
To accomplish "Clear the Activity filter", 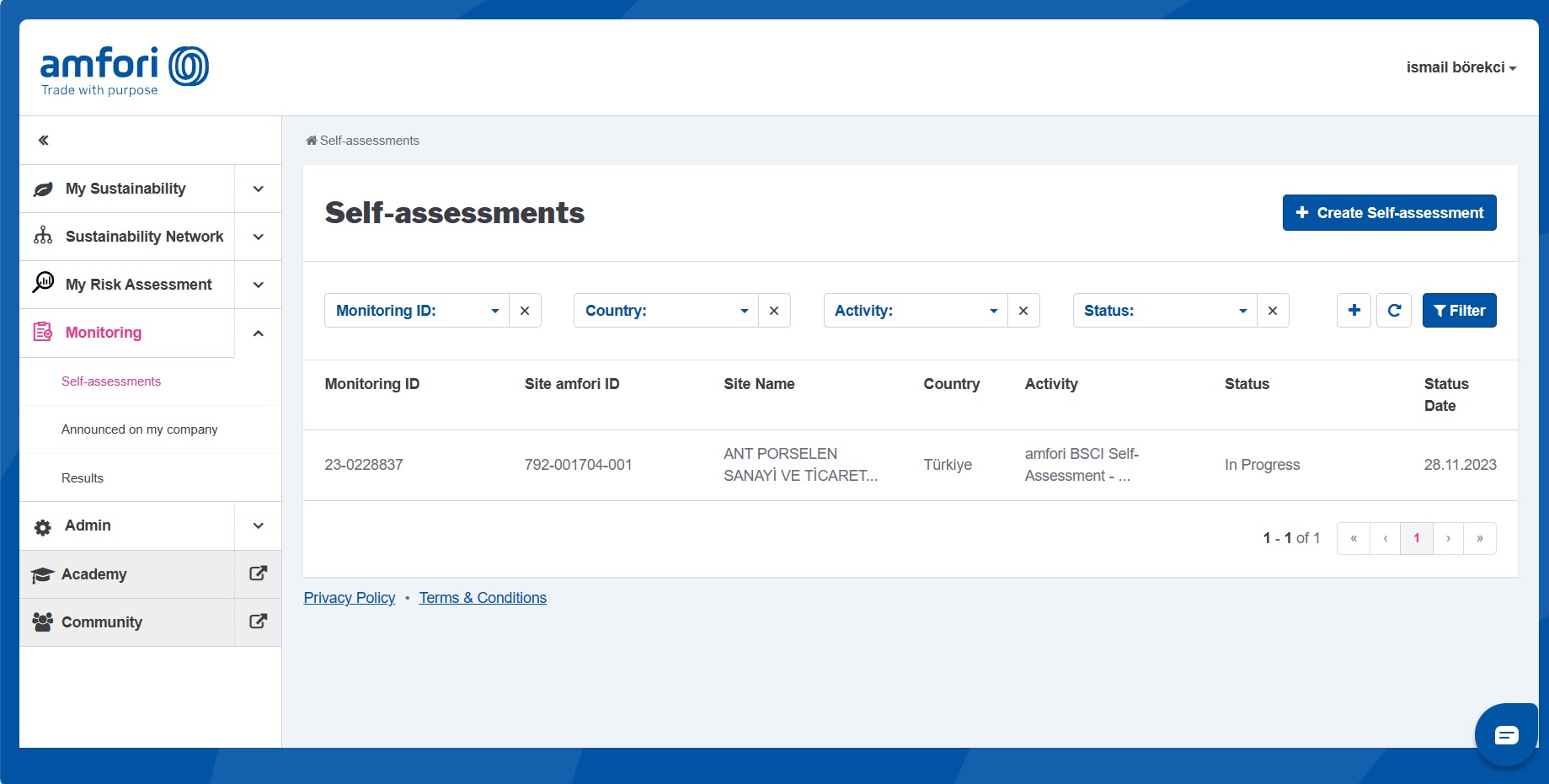I will point(1023,311).
